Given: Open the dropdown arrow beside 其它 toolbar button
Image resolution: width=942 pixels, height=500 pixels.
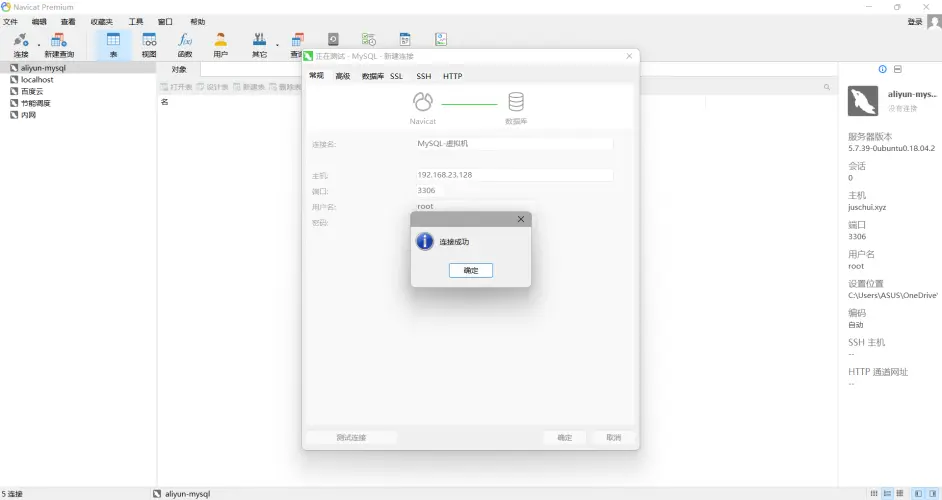Looking at the screenshot, I should point(277,45).
